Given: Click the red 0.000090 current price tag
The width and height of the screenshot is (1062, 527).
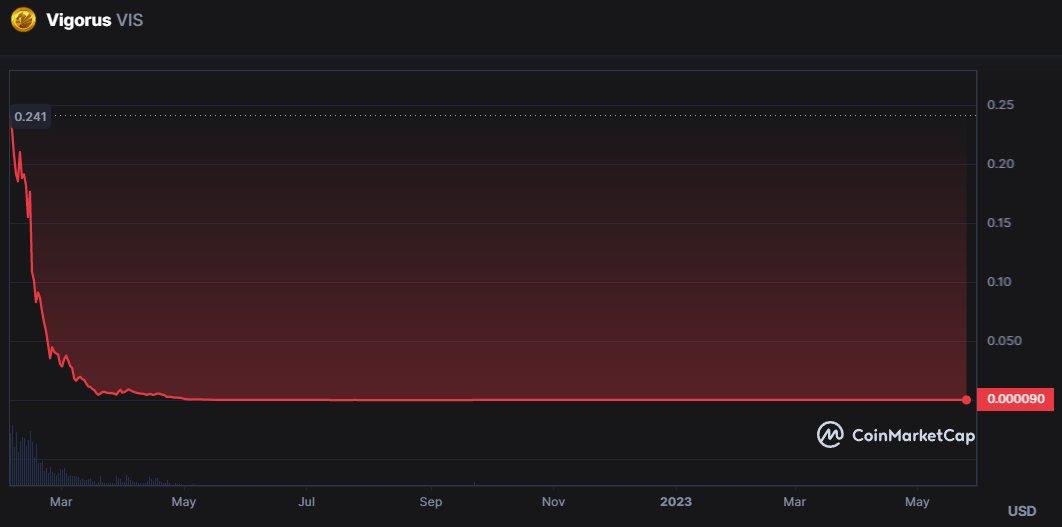Looking at the screenshot, I should (1015, 399).
